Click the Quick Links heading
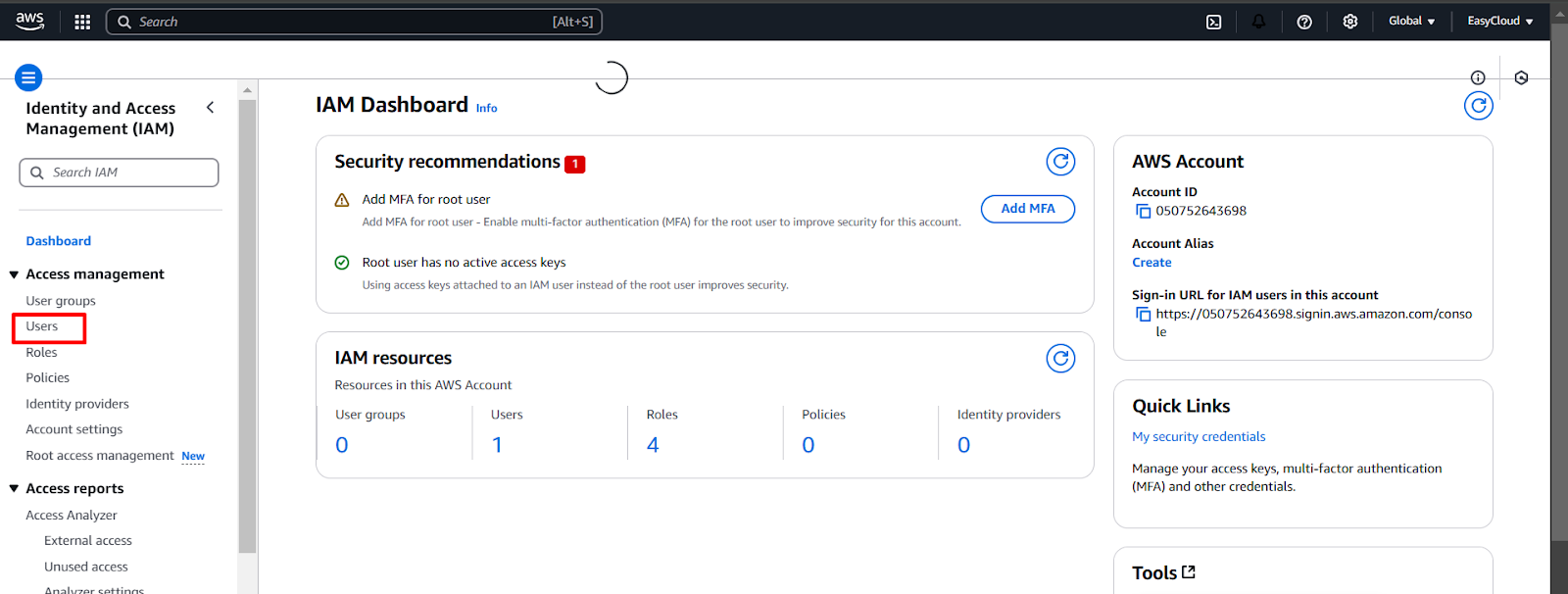1568x594 pixels. [x=1181, y=407]
